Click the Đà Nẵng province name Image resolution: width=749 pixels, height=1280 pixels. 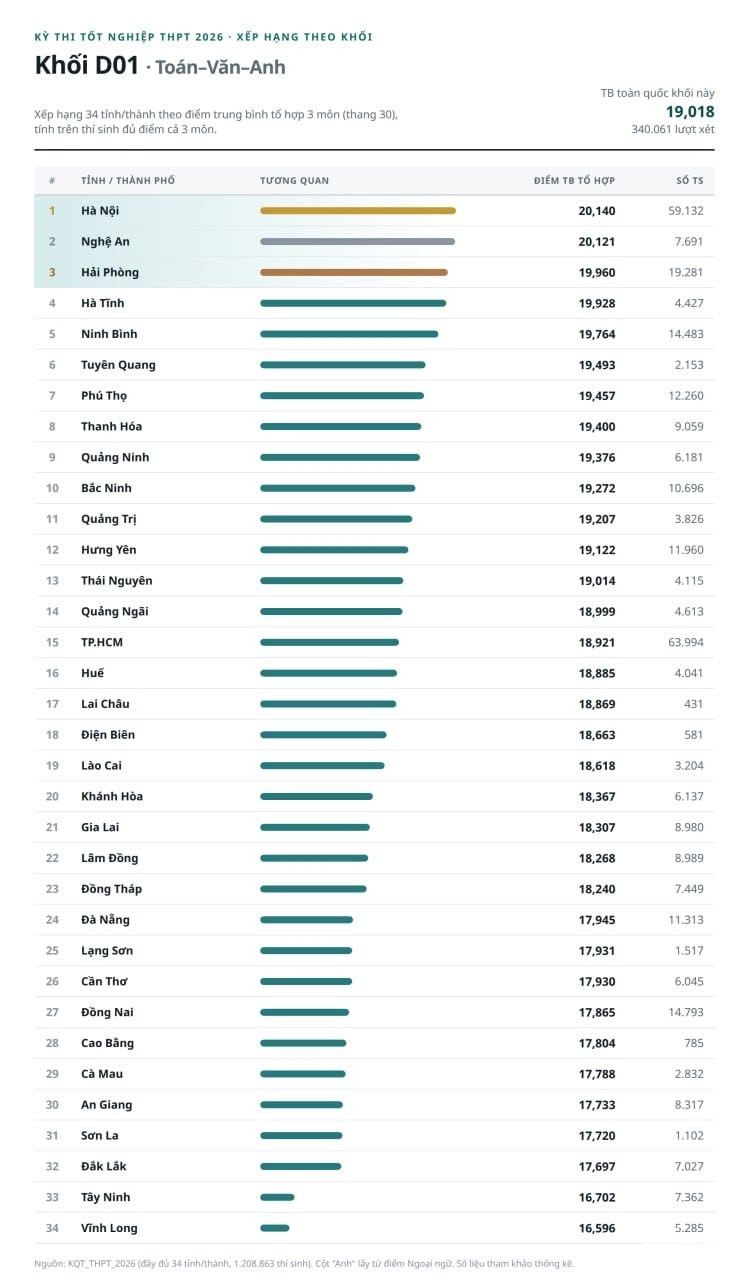(x=105, y=920)
